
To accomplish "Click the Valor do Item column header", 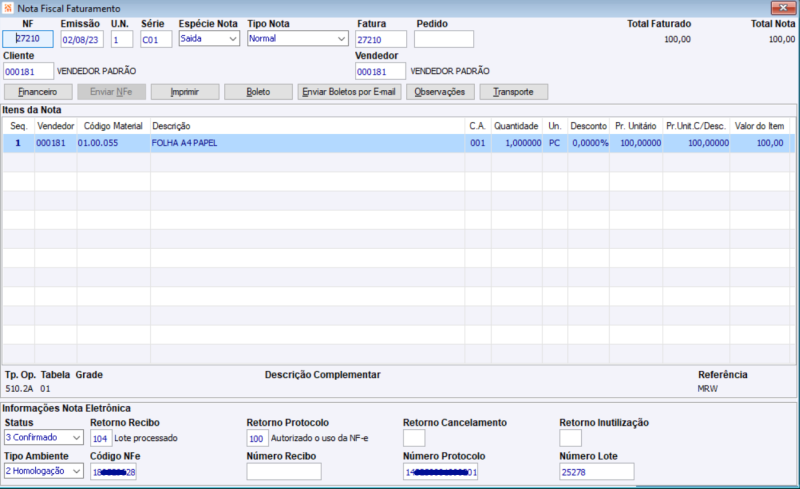I will pyautogui.click(x=760, y=126).
